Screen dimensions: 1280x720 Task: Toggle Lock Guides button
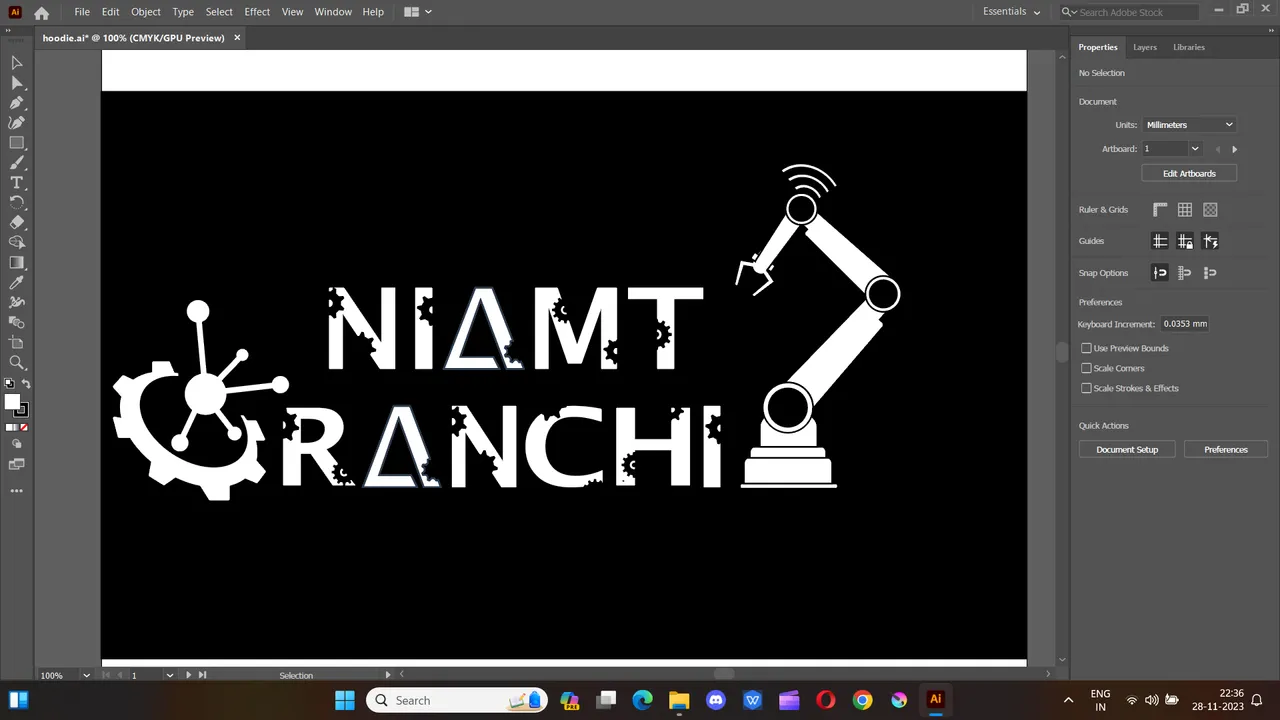(x=1185, y=241)
